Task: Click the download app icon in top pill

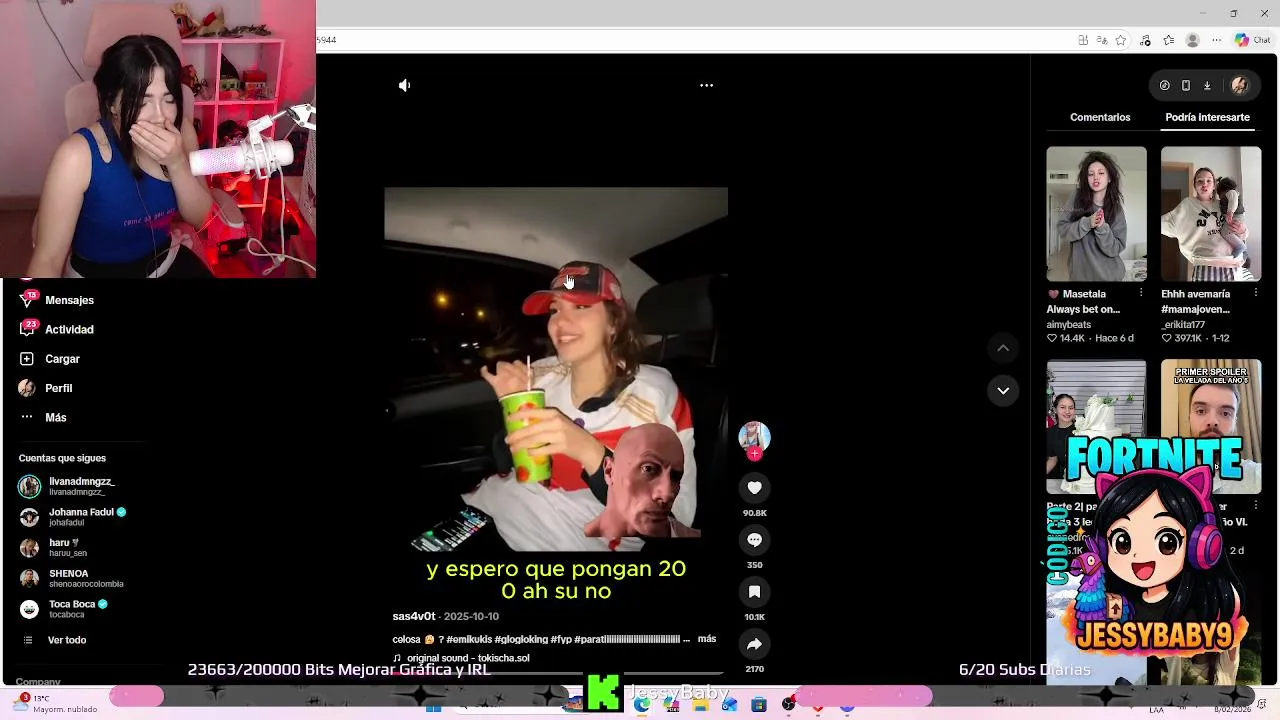Action: (x=1207, y=86)
